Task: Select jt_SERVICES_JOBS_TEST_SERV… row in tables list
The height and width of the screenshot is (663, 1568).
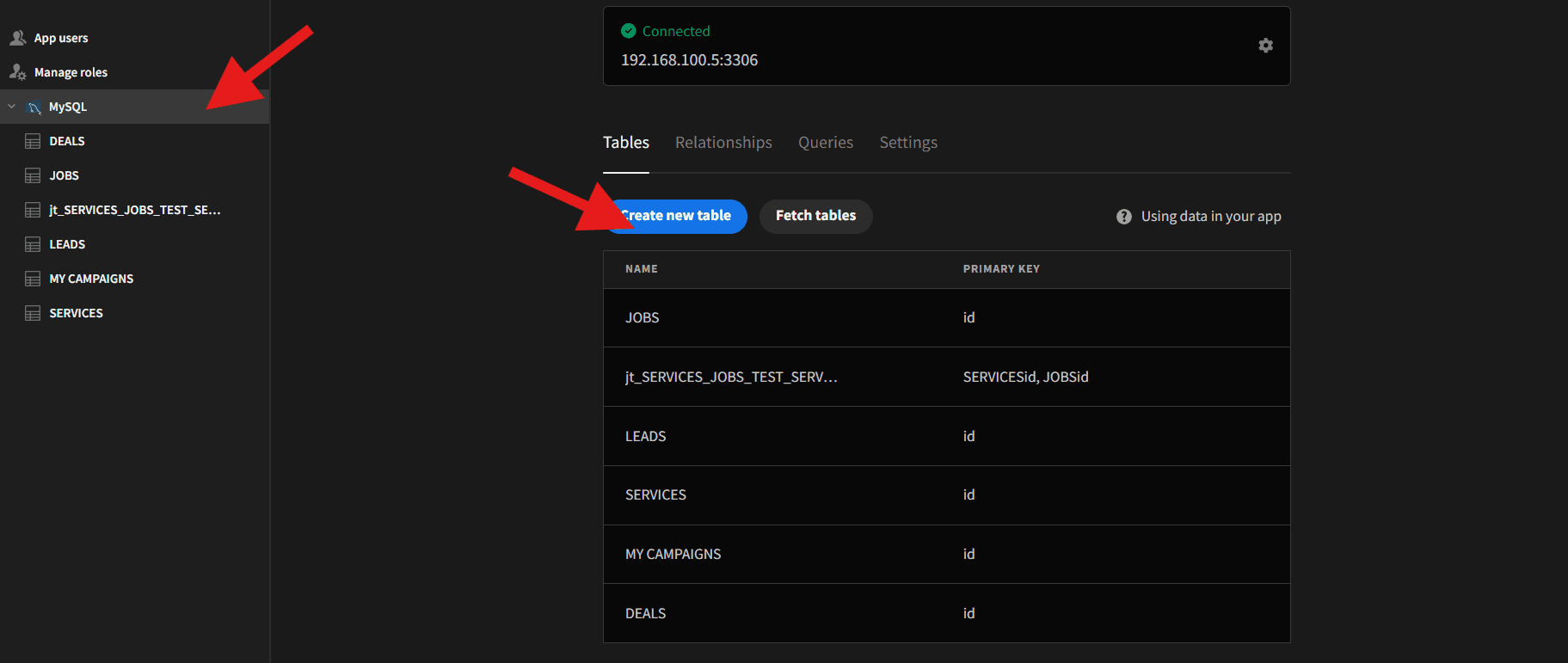Action: tap(946, 377)
